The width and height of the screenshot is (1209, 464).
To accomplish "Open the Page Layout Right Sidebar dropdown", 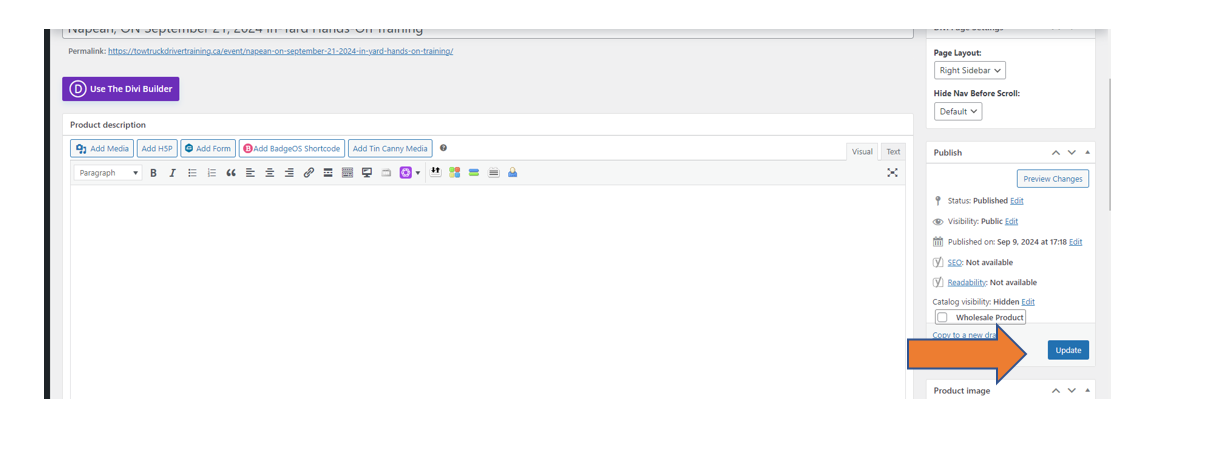I will 969,71.
